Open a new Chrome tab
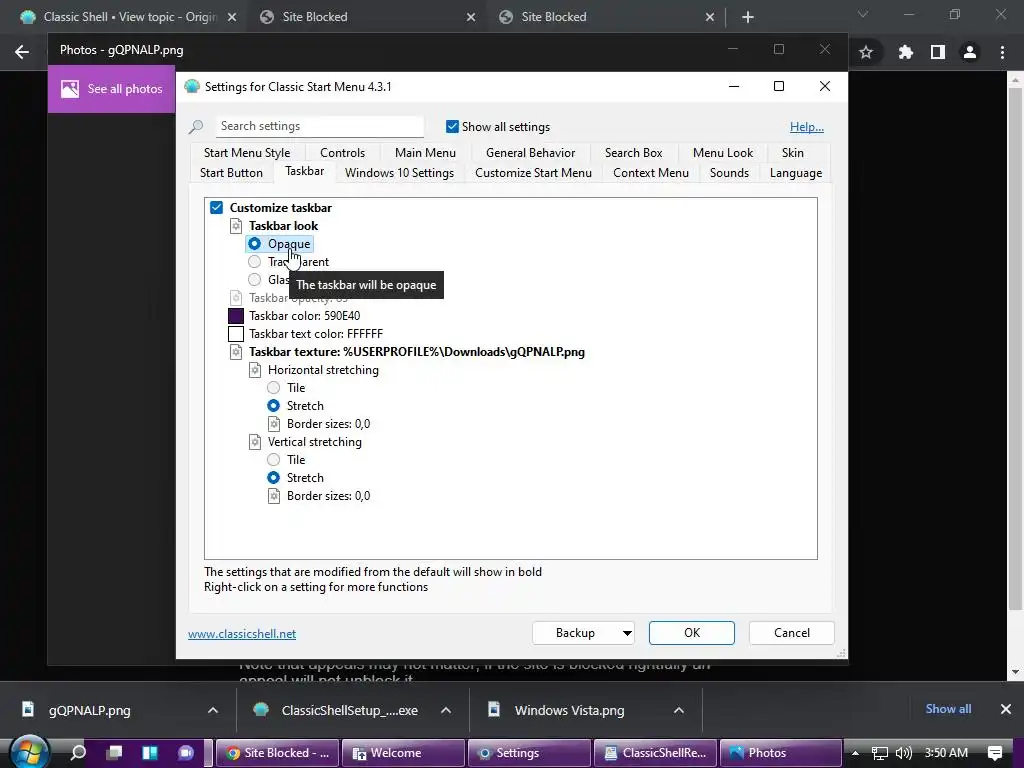 coord(748,17)
